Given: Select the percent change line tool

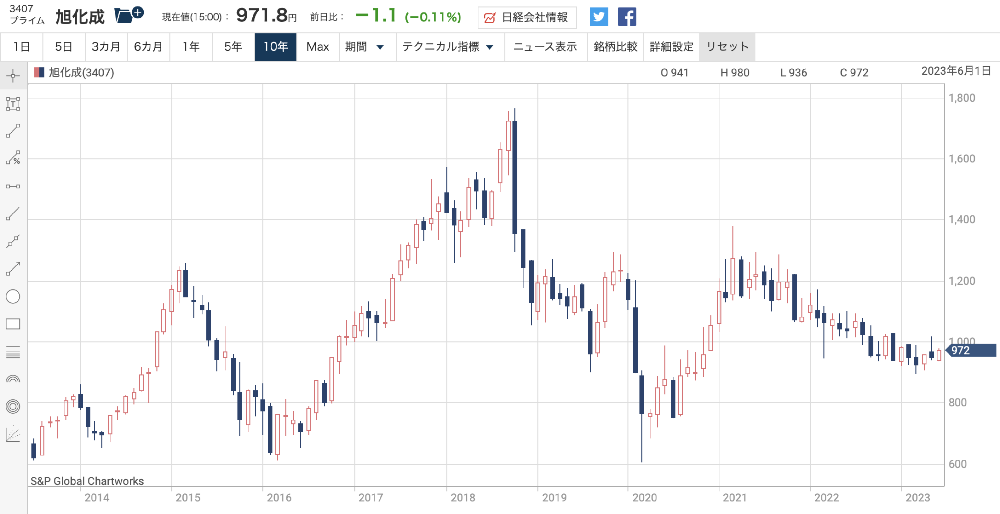Looking at the screenshot, I should coord(13,158).
